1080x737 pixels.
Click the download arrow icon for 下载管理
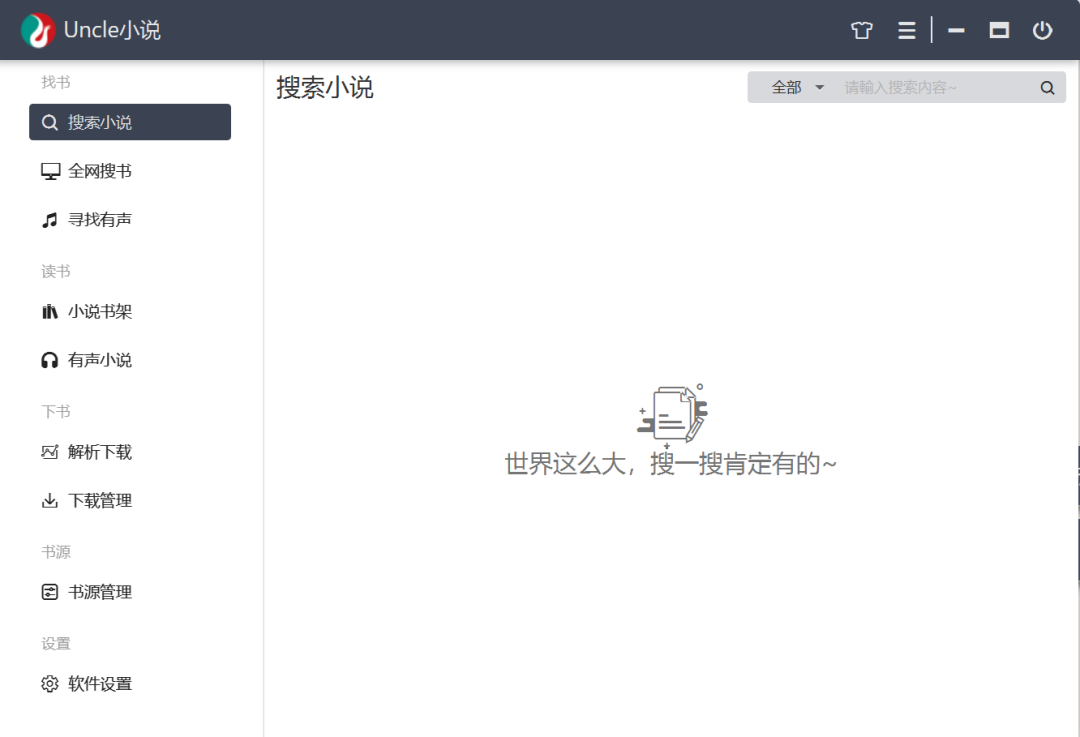click(x=50, y=500)
